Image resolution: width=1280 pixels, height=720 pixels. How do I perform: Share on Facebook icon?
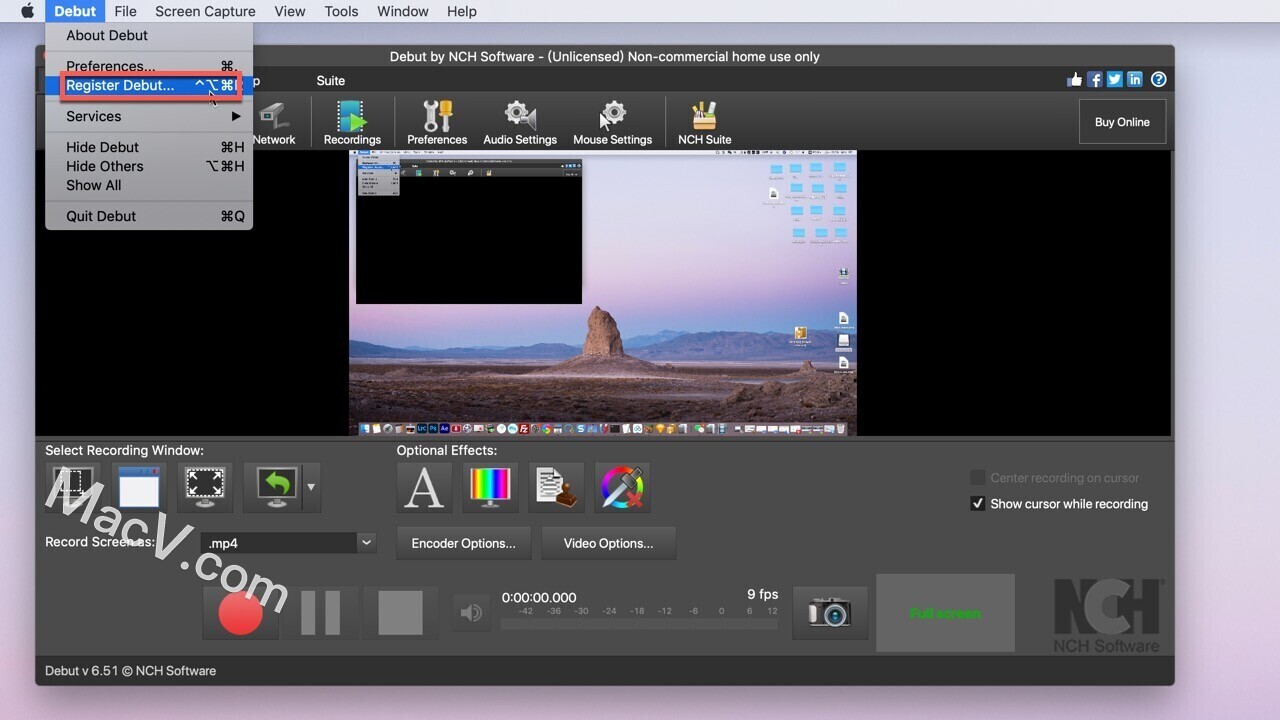click(1094, 80)
